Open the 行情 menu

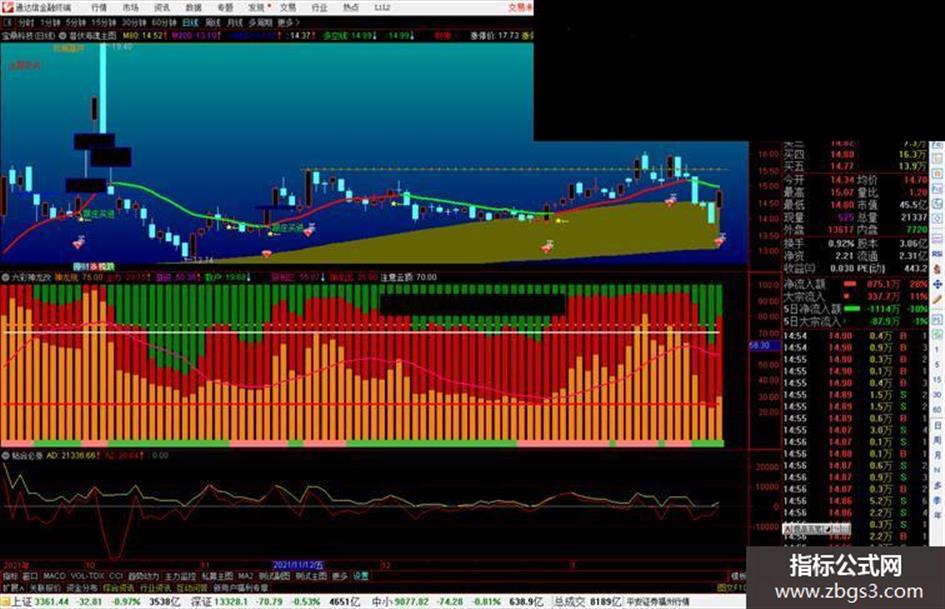[99, 8]
